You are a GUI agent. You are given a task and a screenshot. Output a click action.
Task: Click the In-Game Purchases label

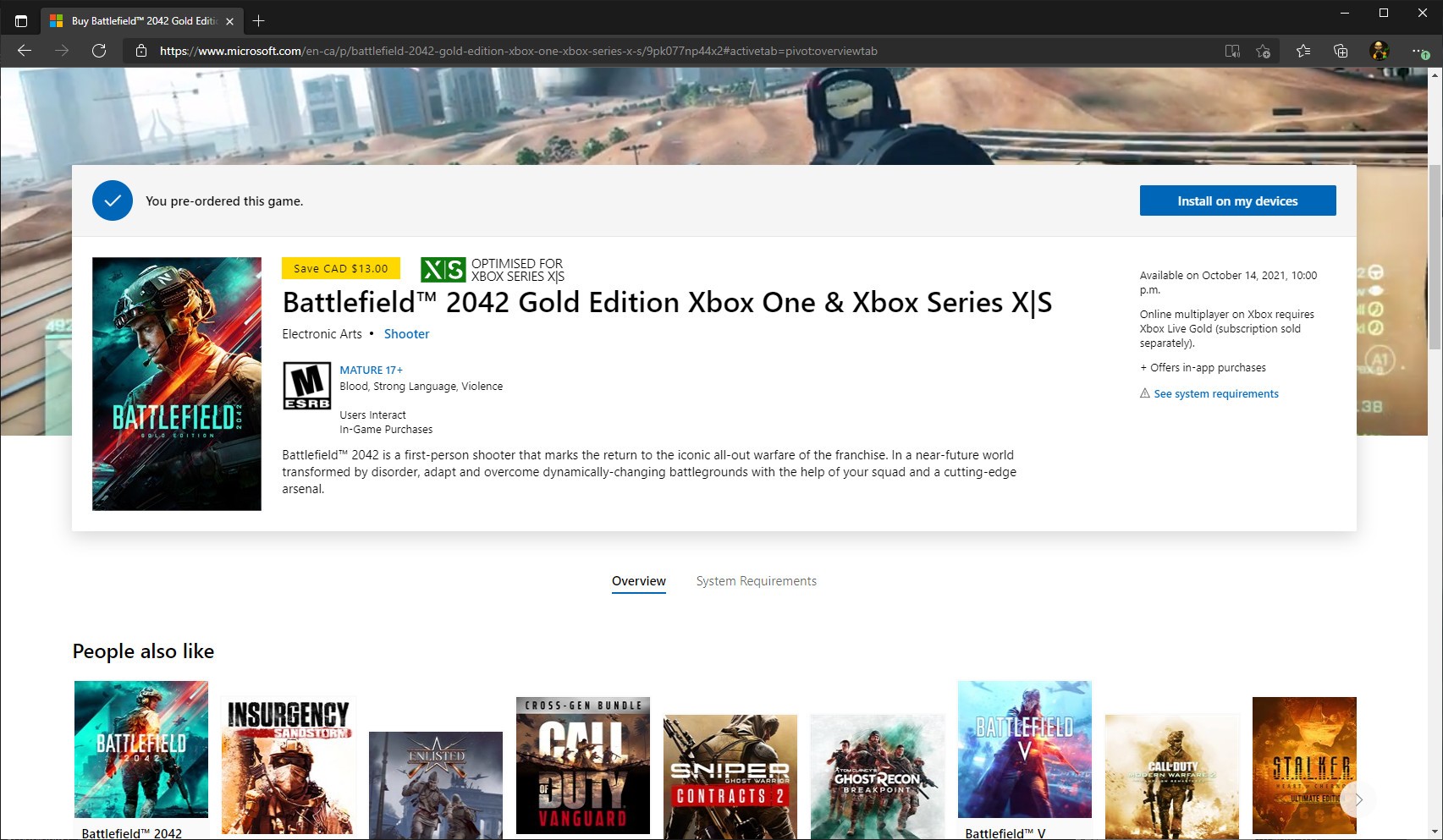pyautogui.click(x=386, y=430)
